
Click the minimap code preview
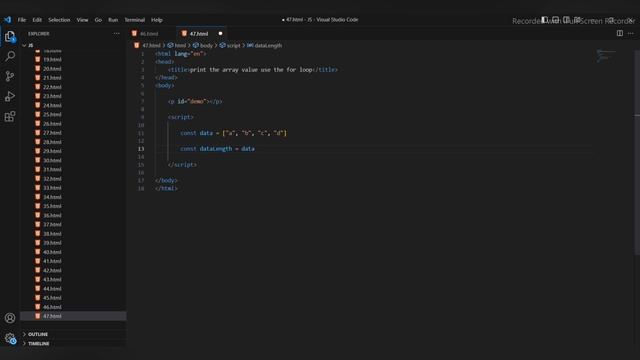click(606, 56)
